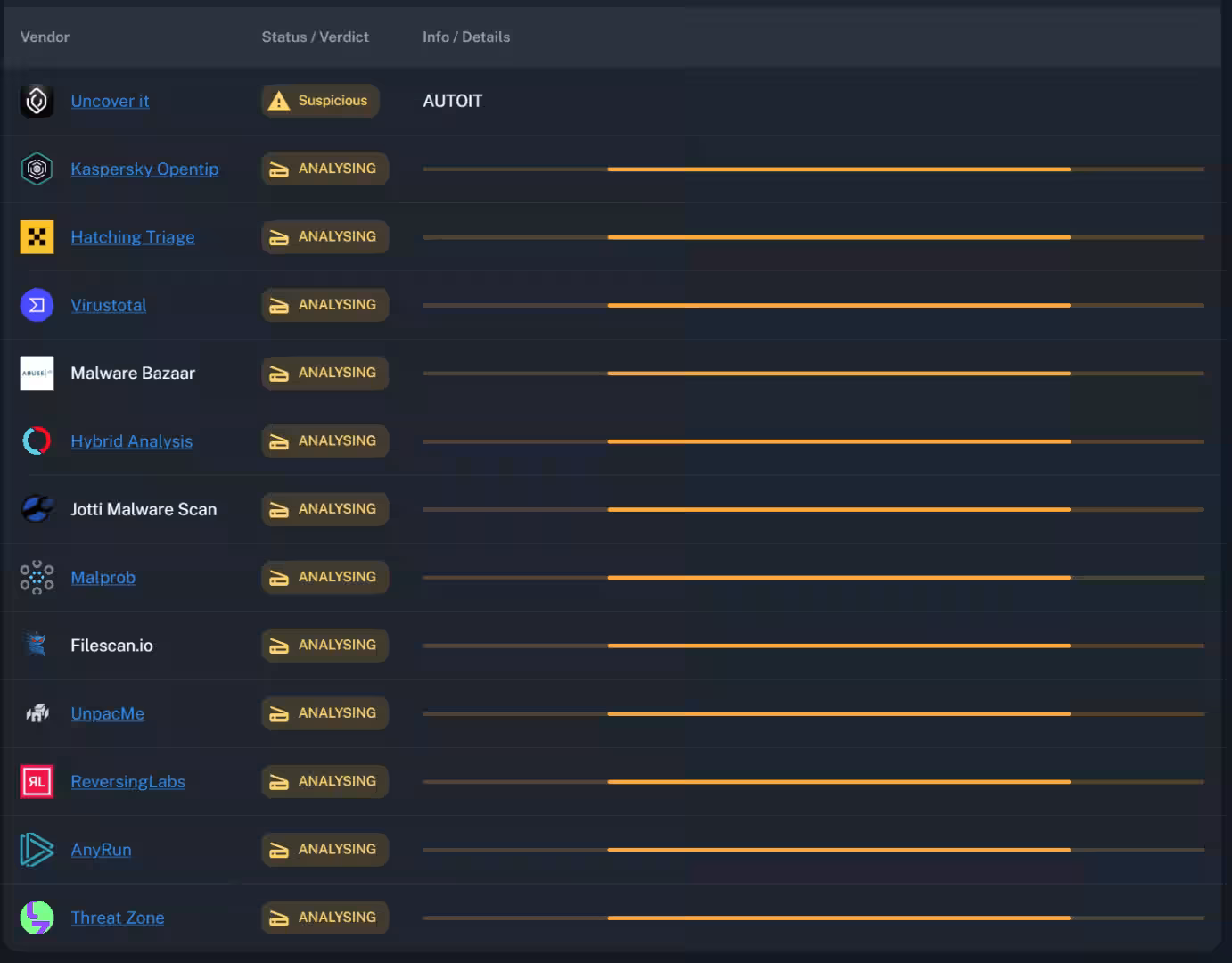This screenshot has width=1232, height=963.
Task: Click the Threat Zone green logo
Action: click(x=37, y=918)
